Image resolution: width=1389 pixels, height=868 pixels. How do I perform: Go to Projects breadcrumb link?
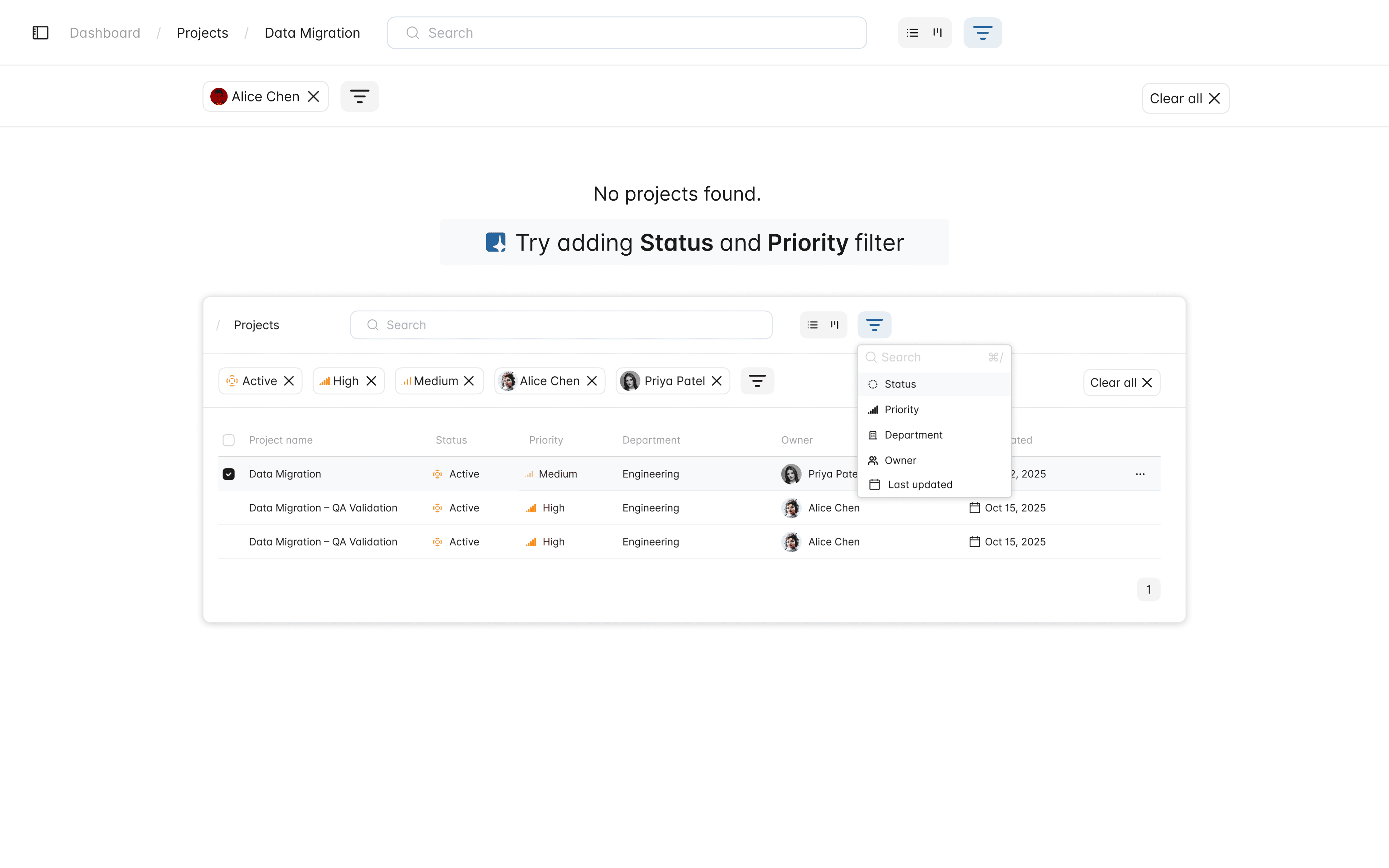pos(202,33)
